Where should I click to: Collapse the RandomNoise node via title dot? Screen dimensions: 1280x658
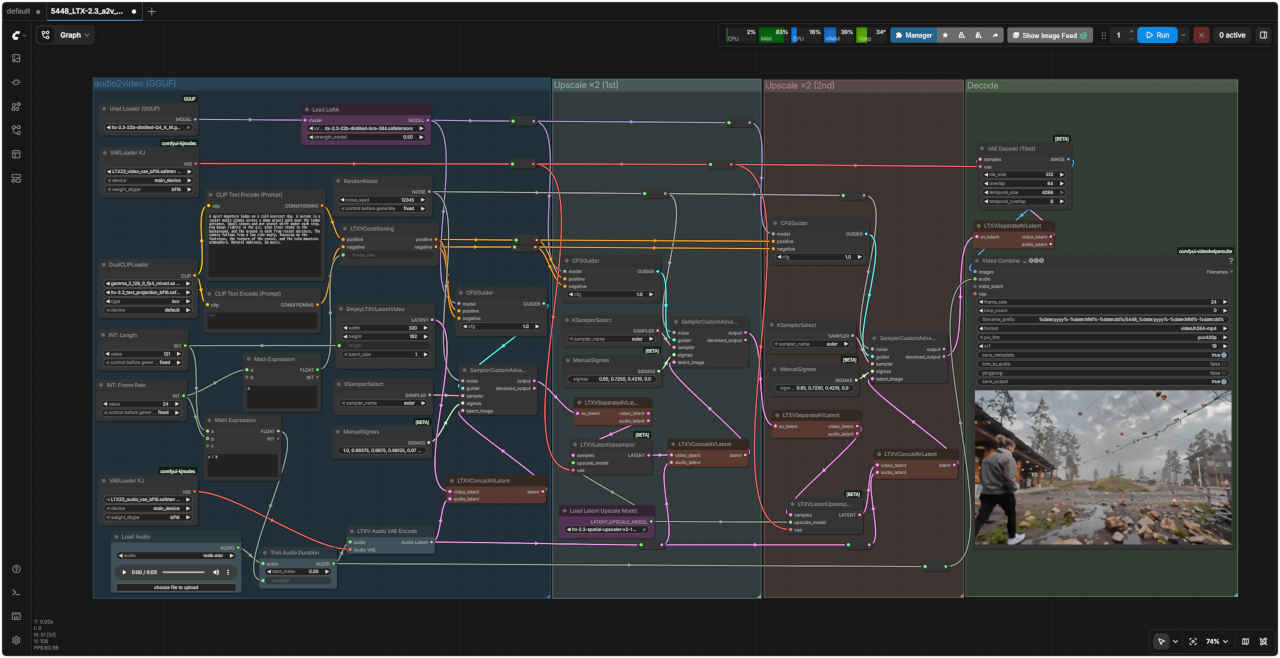[337, 181]
